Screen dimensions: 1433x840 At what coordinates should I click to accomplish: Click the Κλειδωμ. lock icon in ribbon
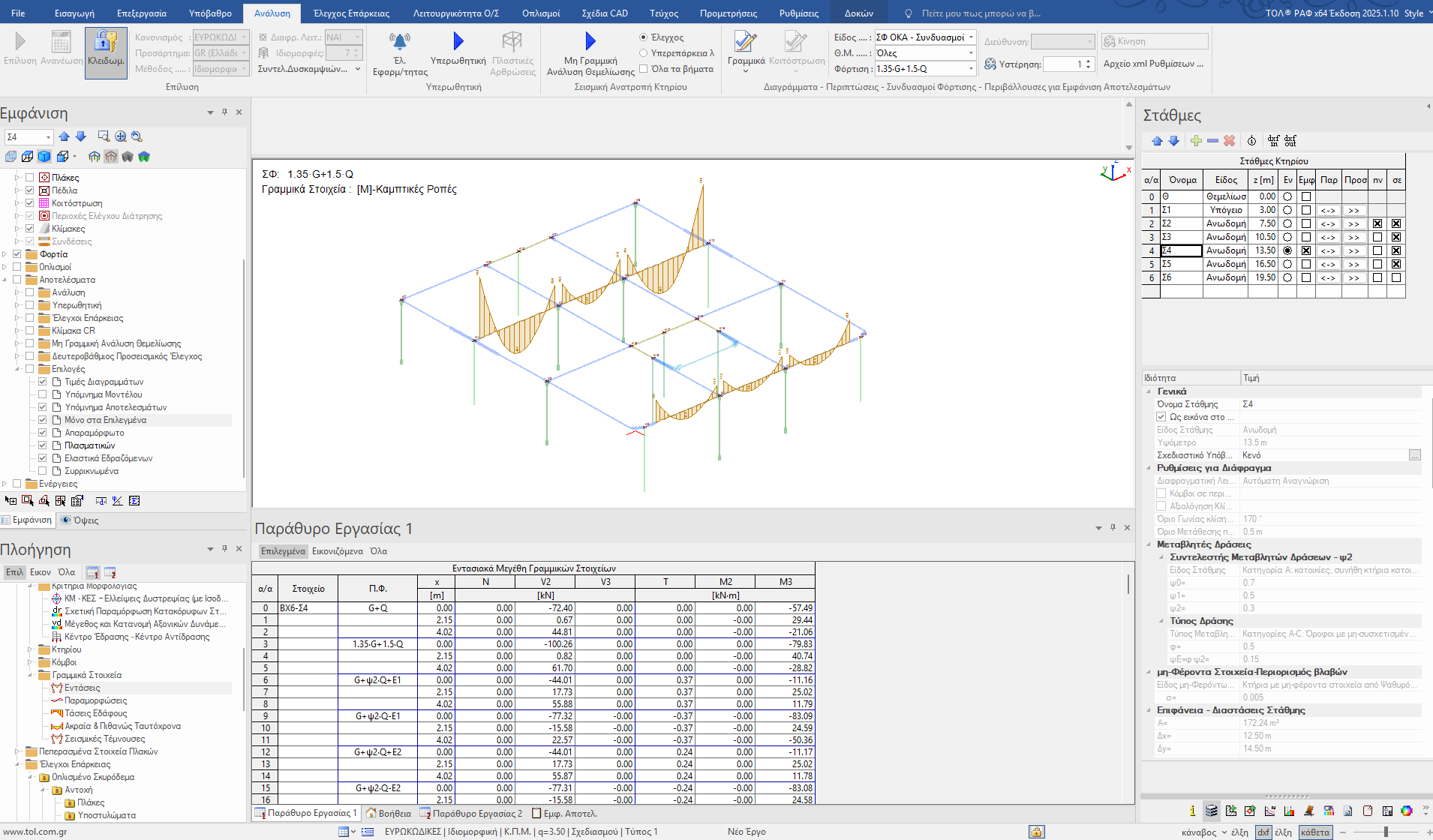106,49
